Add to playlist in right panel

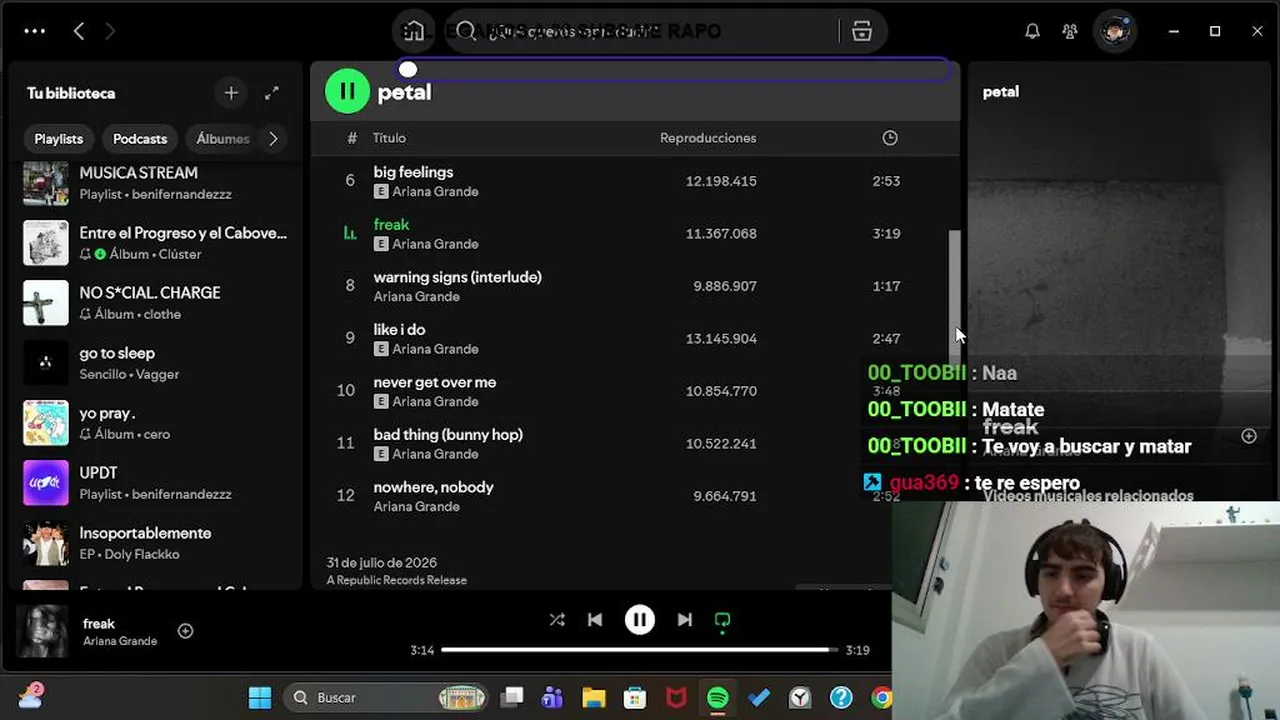point(1249,436)
